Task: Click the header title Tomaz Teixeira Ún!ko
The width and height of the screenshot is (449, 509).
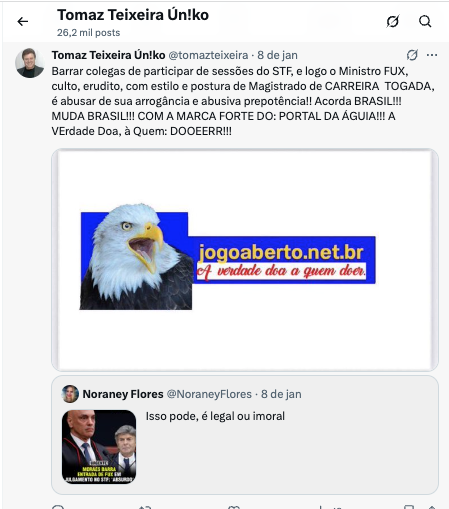Action: tap(133, 15)
